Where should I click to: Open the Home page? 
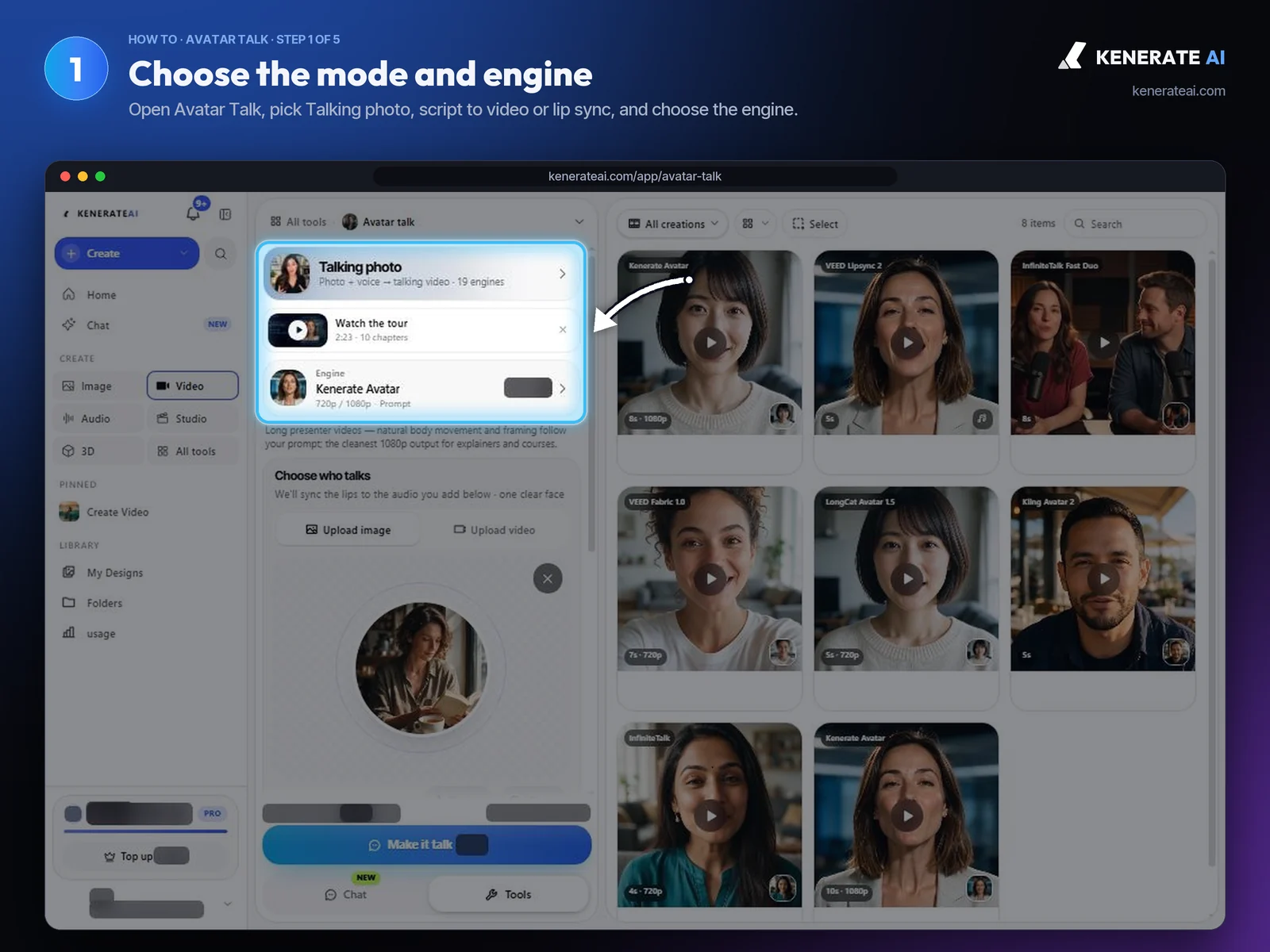102,295
